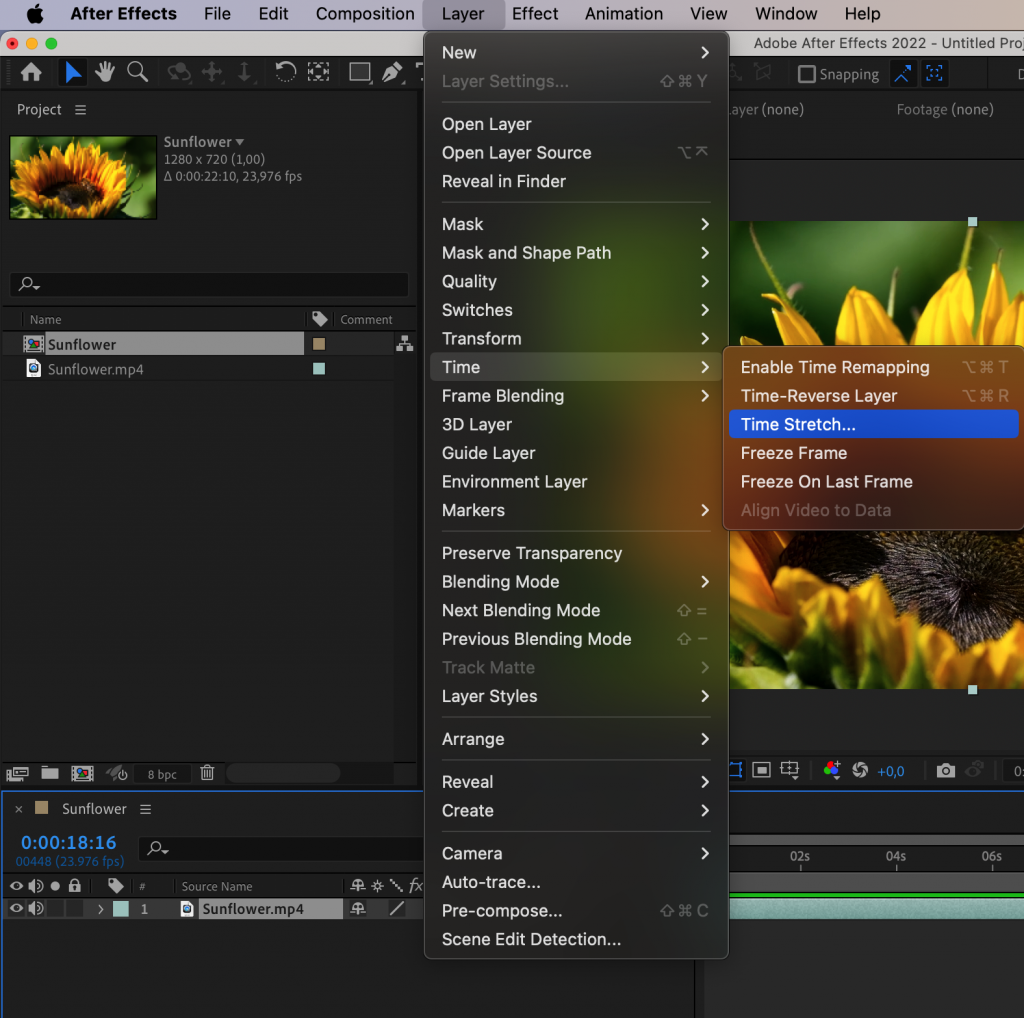Click the 8 bpc color depth button
This screenshot has width=1024, height=1018.
163,772
